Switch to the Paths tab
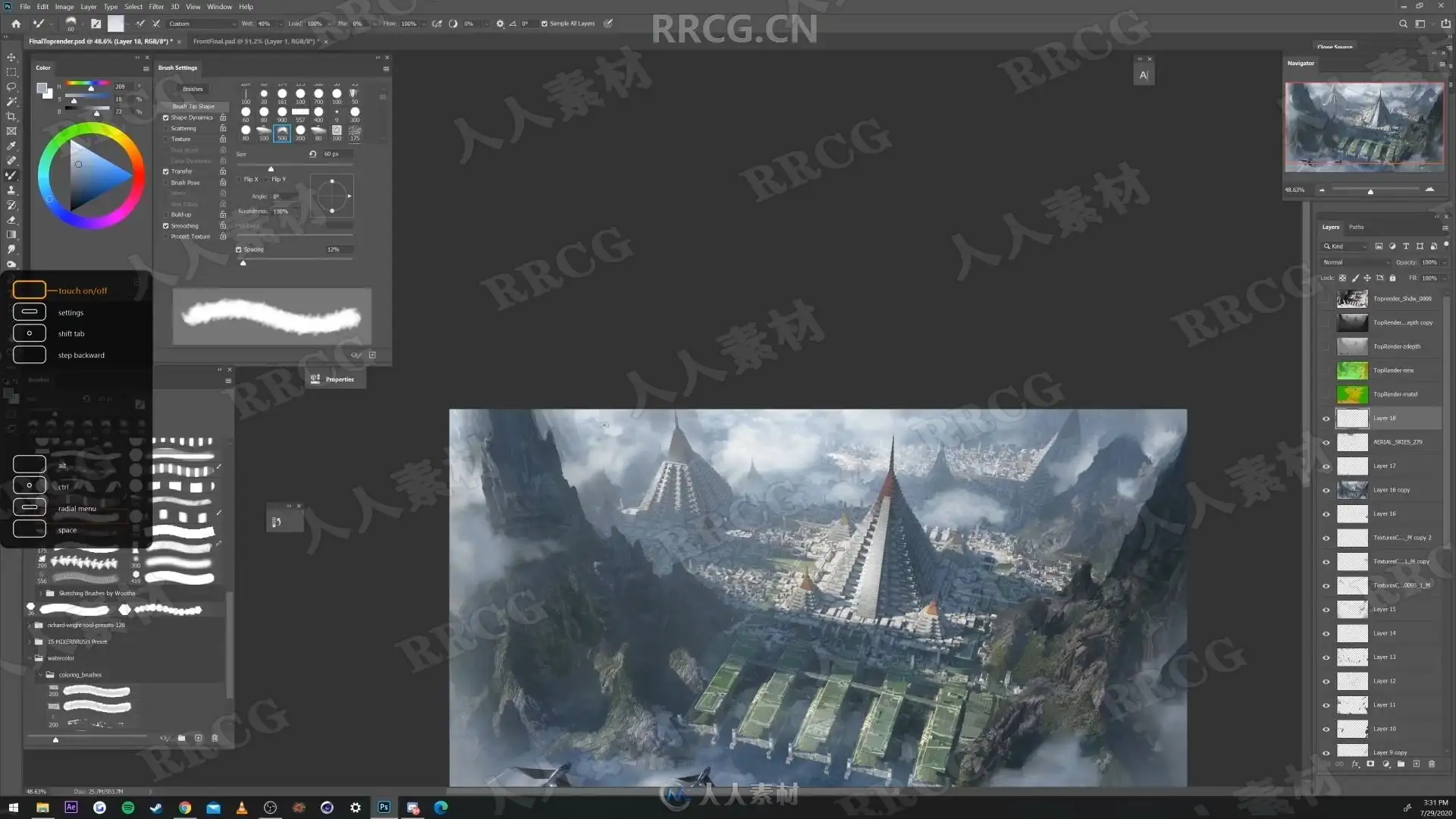 point(1357,227)
